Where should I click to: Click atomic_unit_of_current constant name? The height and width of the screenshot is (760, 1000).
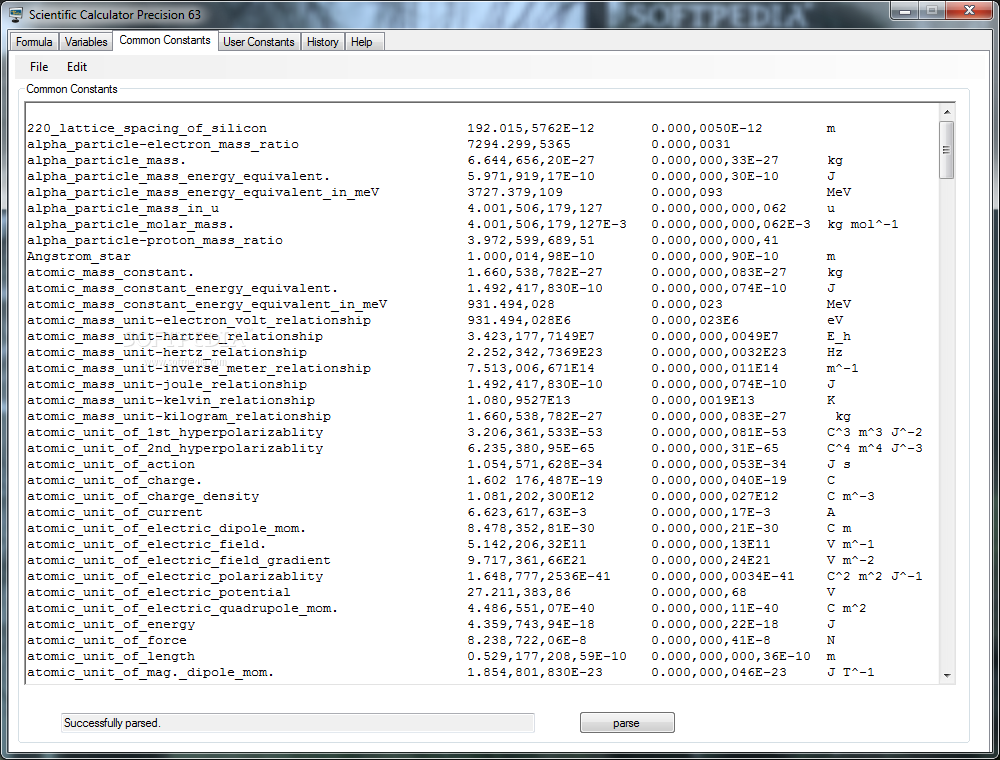[x=114, y=512]
